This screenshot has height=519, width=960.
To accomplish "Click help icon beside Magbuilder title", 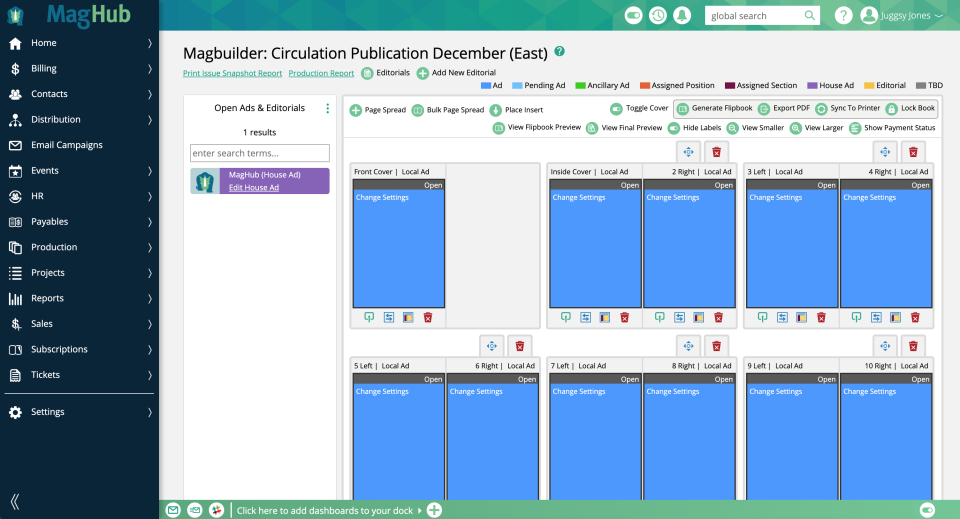I will [560, 51].
